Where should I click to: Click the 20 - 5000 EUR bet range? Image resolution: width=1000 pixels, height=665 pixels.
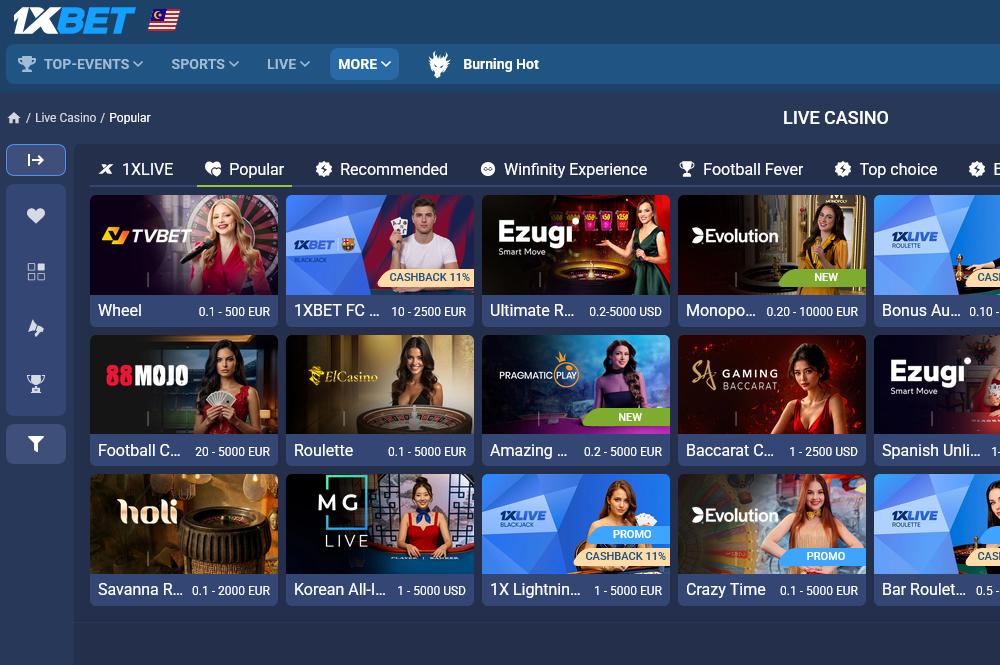[x=233, y=451]
